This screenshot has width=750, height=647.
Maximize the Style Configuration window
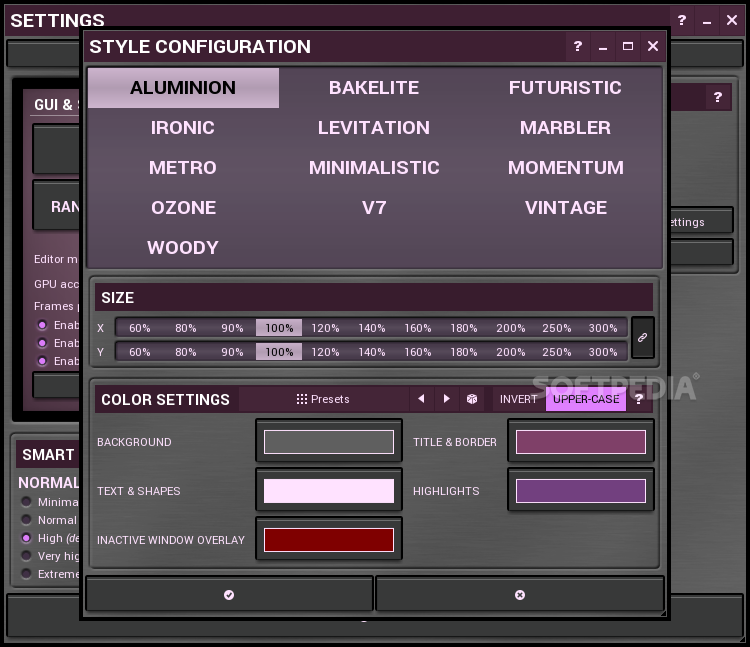click(x=628, y=46)
